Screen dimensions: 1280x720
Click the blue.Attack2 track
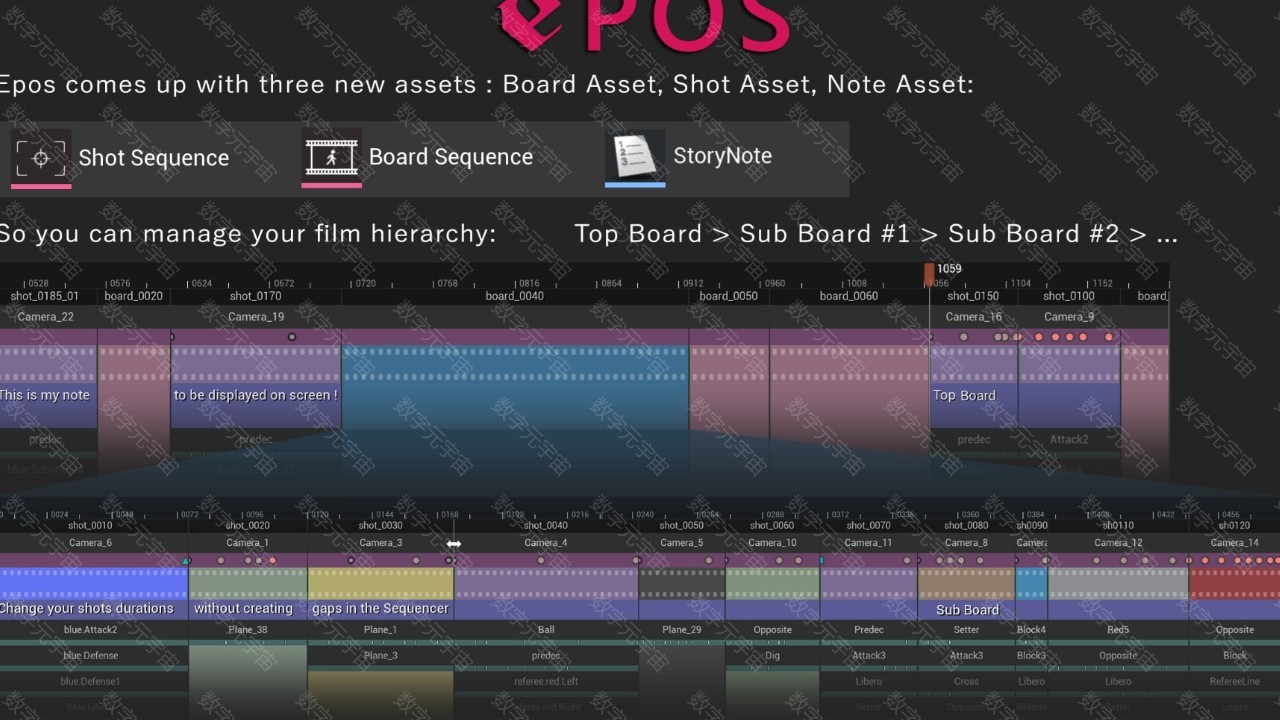[x=90, y=630]
